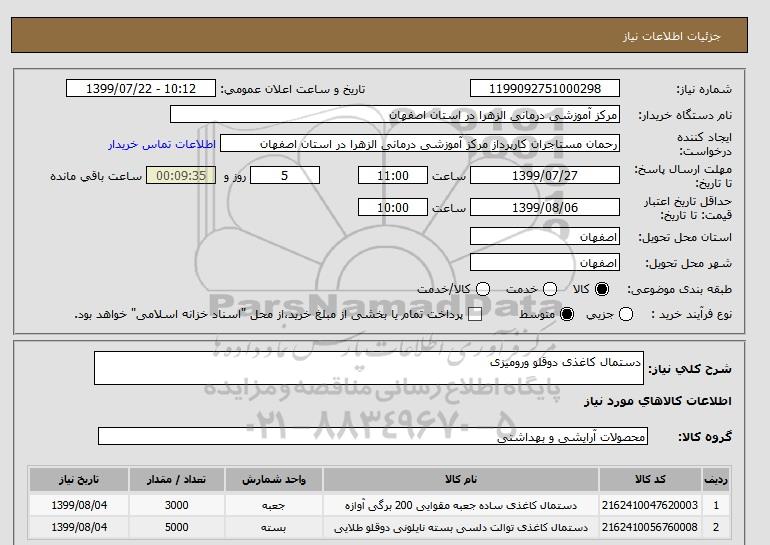This screenshot has height=545, width=770.
Task: Click the page title جزئیات اطلاعات نیاز
Action: point(671,36)
